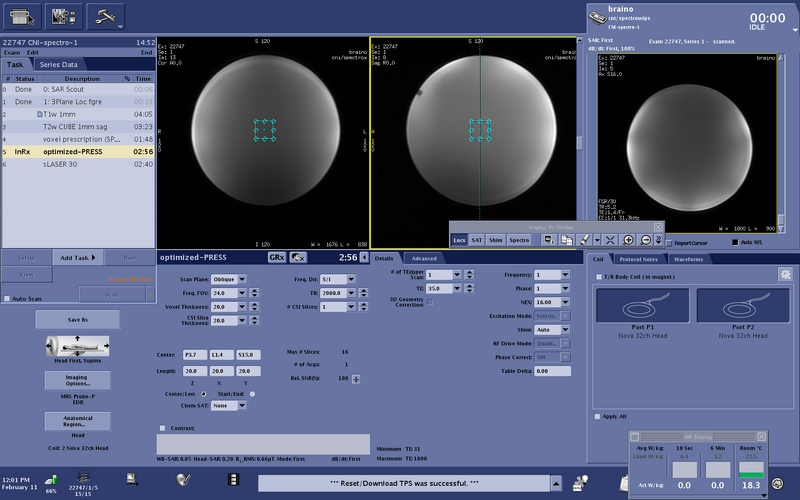
Task: Click the link column icon in task table header
Action: tap(127, 79)
